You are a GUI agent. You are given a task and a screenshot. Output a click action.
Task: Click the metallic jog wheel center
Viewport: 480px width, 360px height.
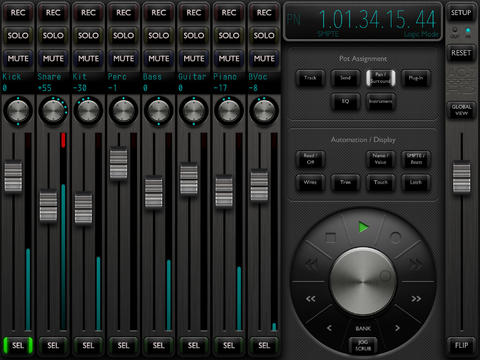tap(363, 282)
